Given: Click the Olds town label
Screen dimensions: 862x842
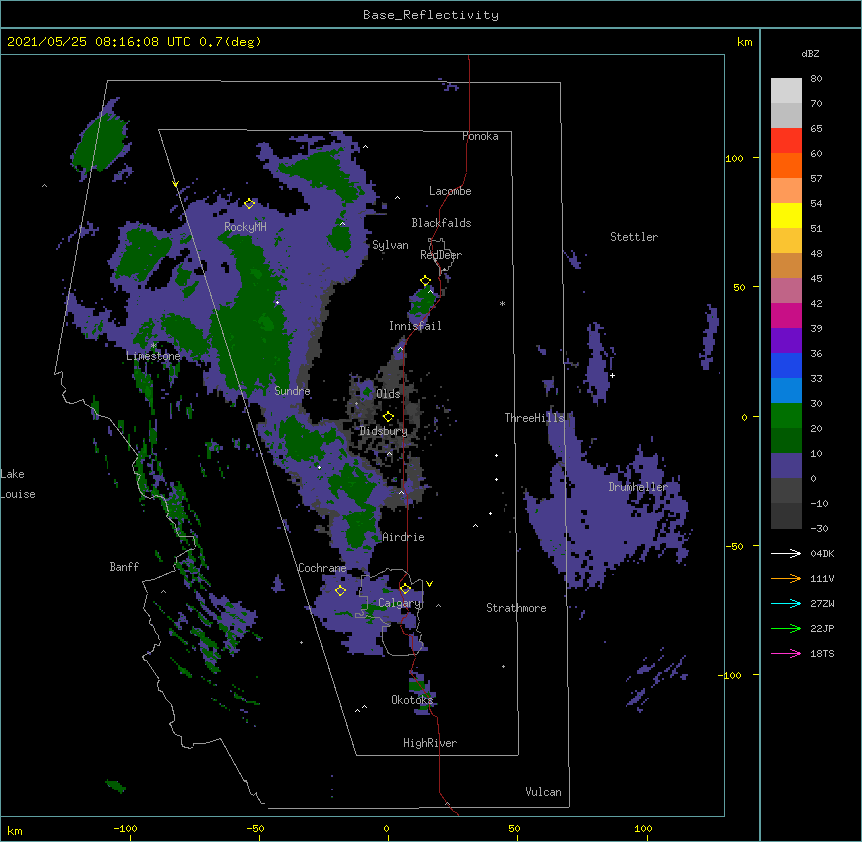Looking at the screenshot, I should tap(388, 394).
